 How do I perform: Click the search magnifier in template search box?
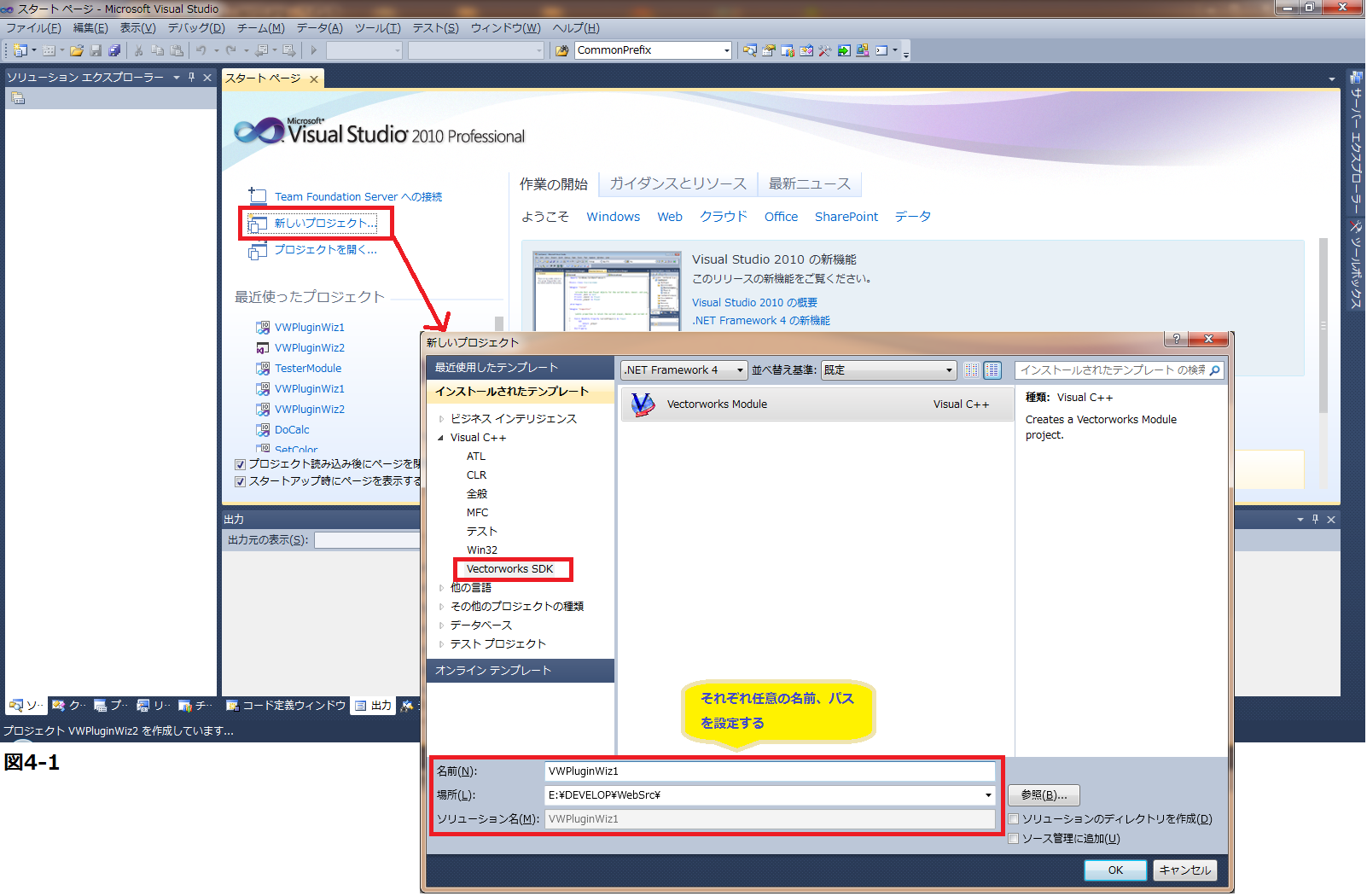[x=1215, y=370]
